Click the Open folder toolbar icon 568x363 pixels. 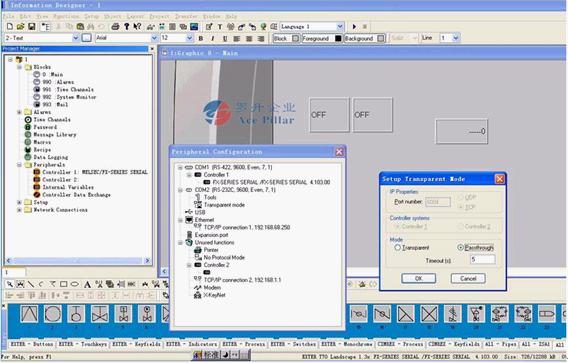(x=21, y=26)
